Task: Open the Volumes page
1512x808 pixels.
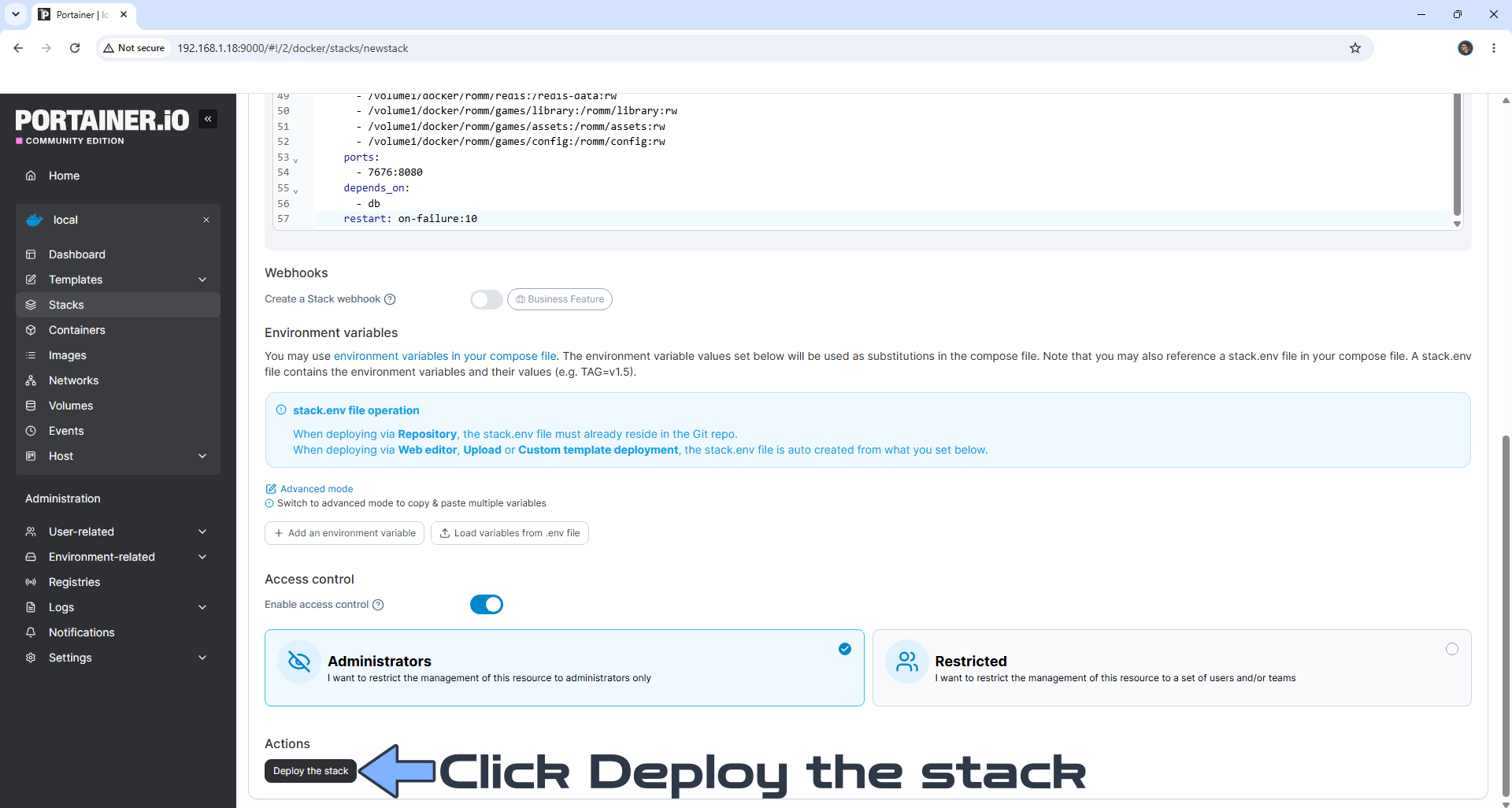Action: [118, 406]
